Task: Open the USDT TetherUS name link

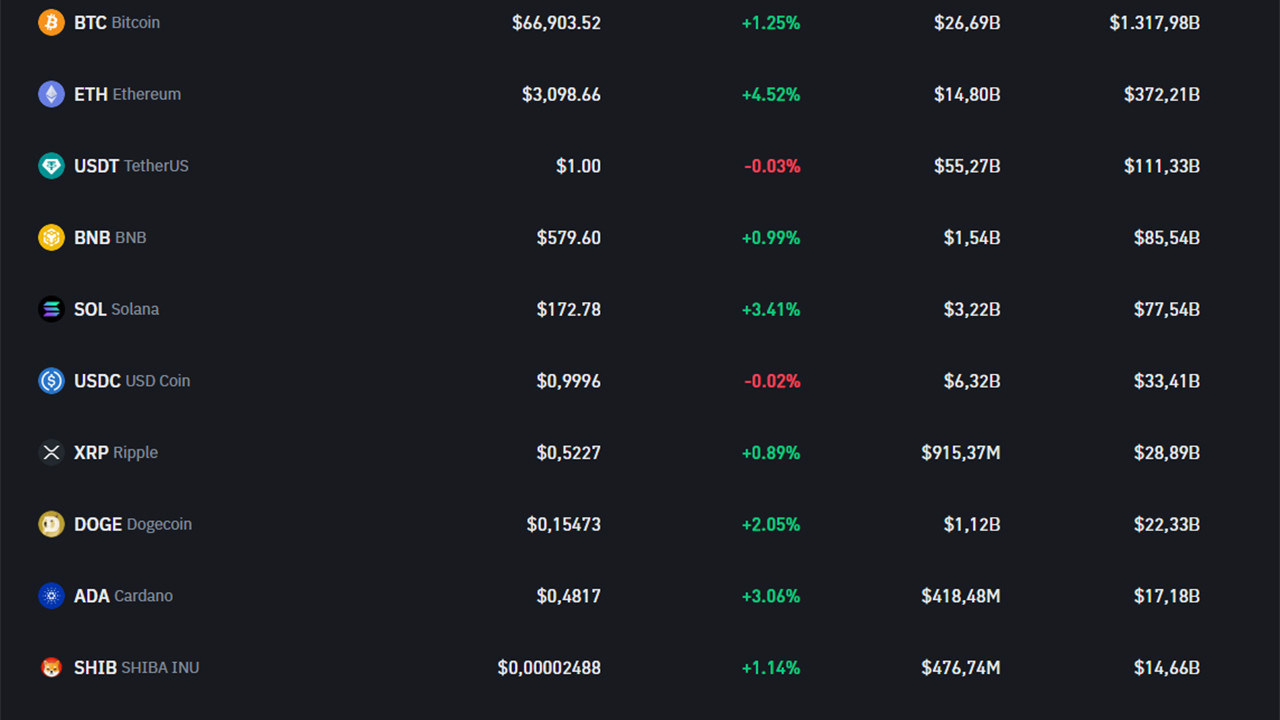Action: coord(131,166)
